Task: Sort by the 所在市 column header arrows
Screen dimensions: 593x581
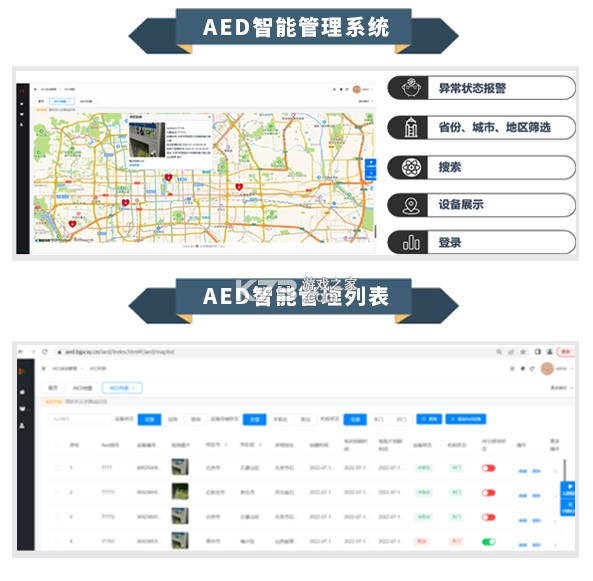Action: tap(226, 445)
